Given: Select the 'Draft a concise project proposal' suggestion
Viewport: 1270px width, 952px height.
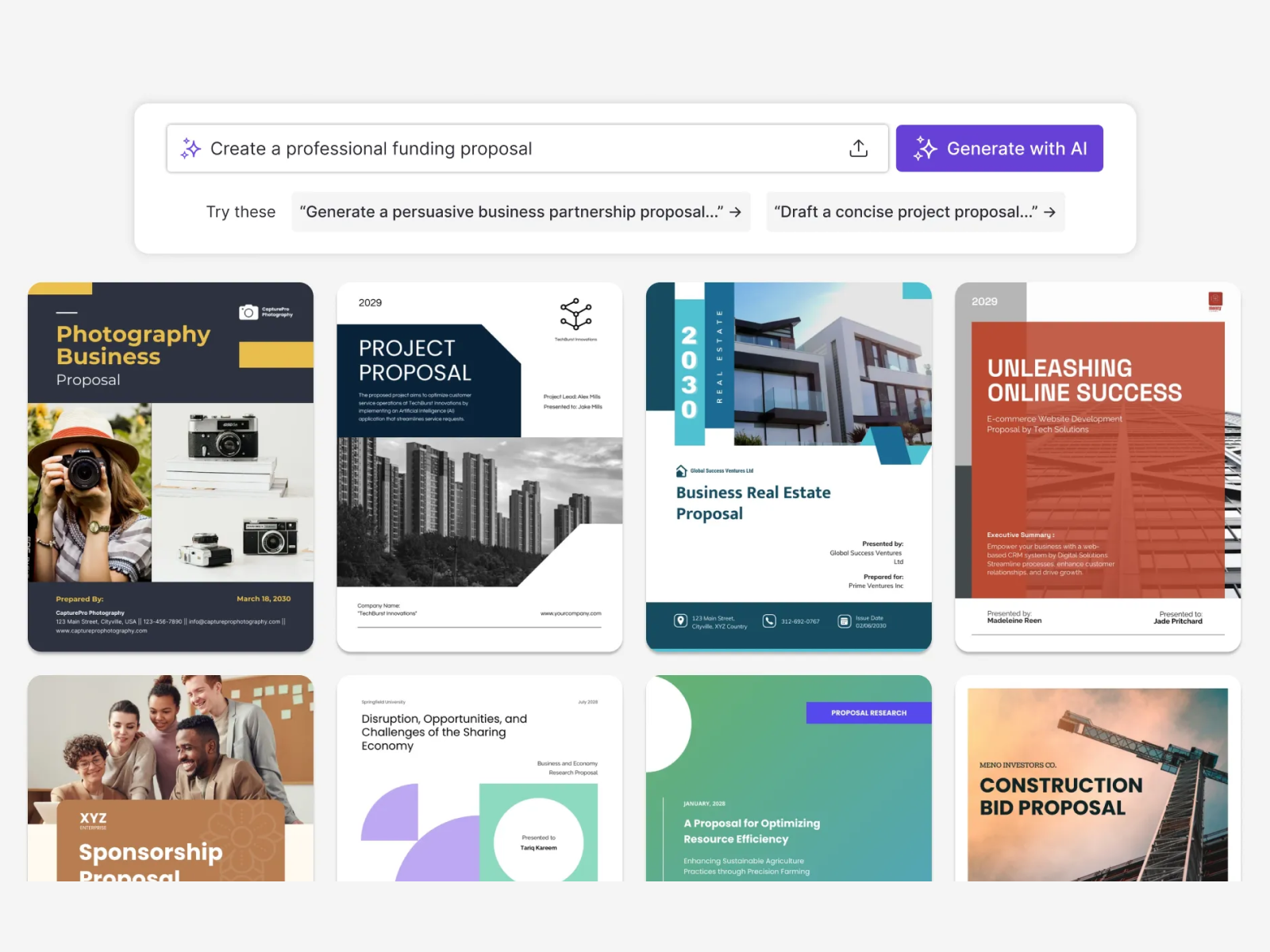Looking at the screenshot, I should pyautogui.click(x=905, y=212).
